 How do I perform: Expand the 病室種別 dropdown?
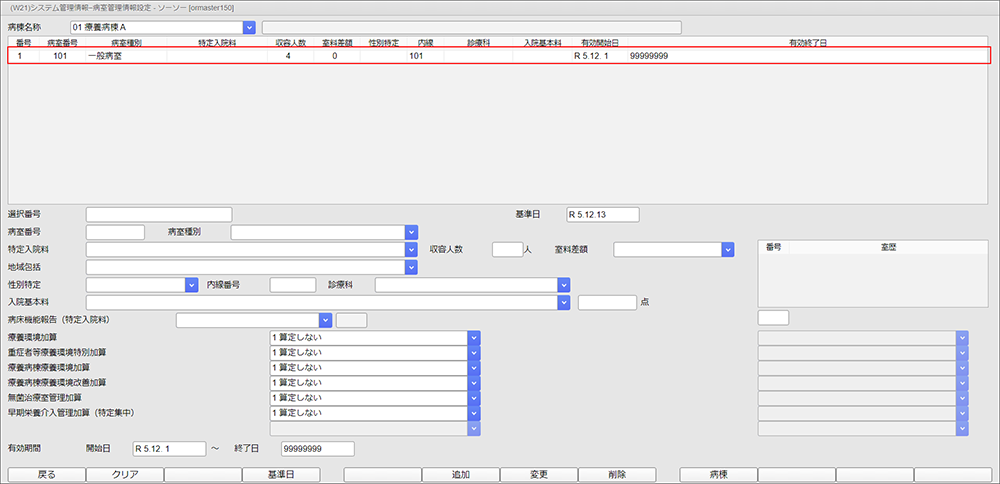coord(411,232)
